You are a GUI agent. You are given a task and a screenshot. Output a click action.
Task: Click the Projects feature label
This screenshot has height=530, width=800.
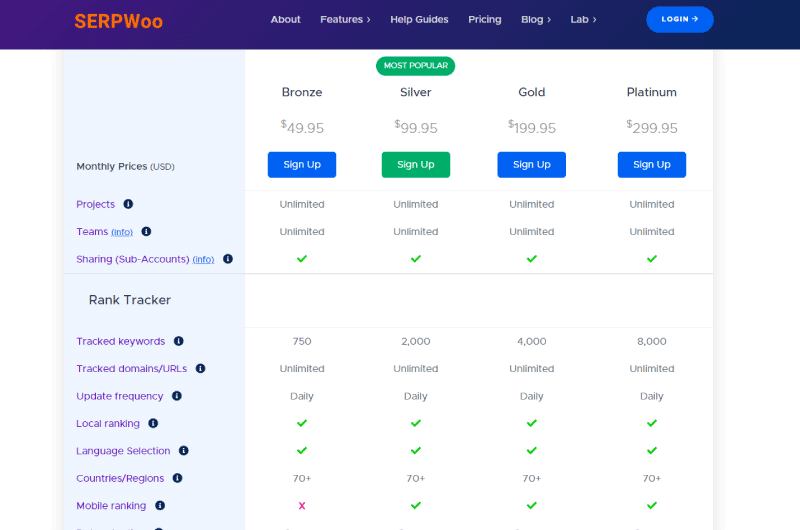[x=95, y=205]
